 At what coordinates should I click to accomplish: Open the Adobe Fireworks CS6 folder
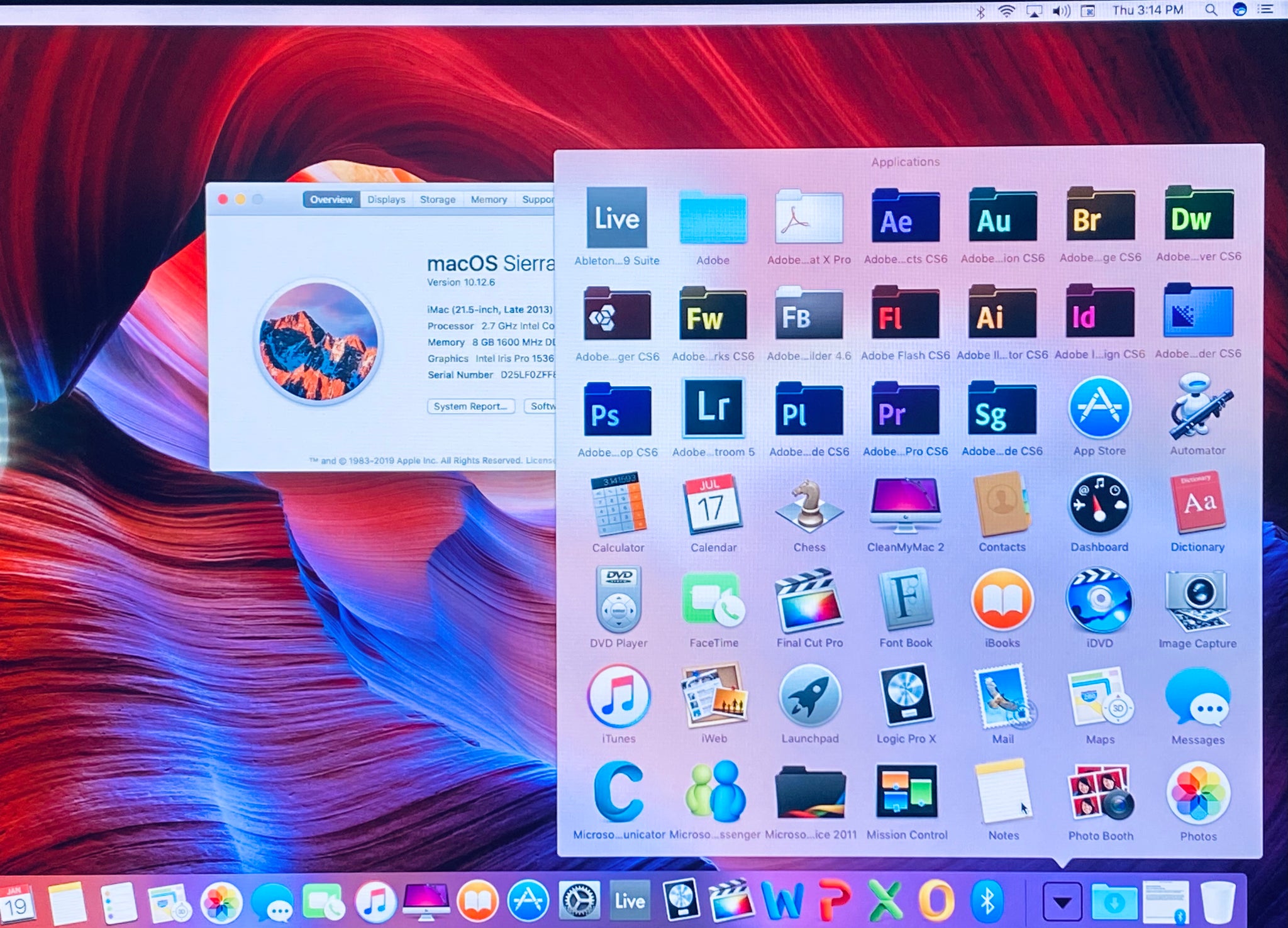[x=713, y=313]
